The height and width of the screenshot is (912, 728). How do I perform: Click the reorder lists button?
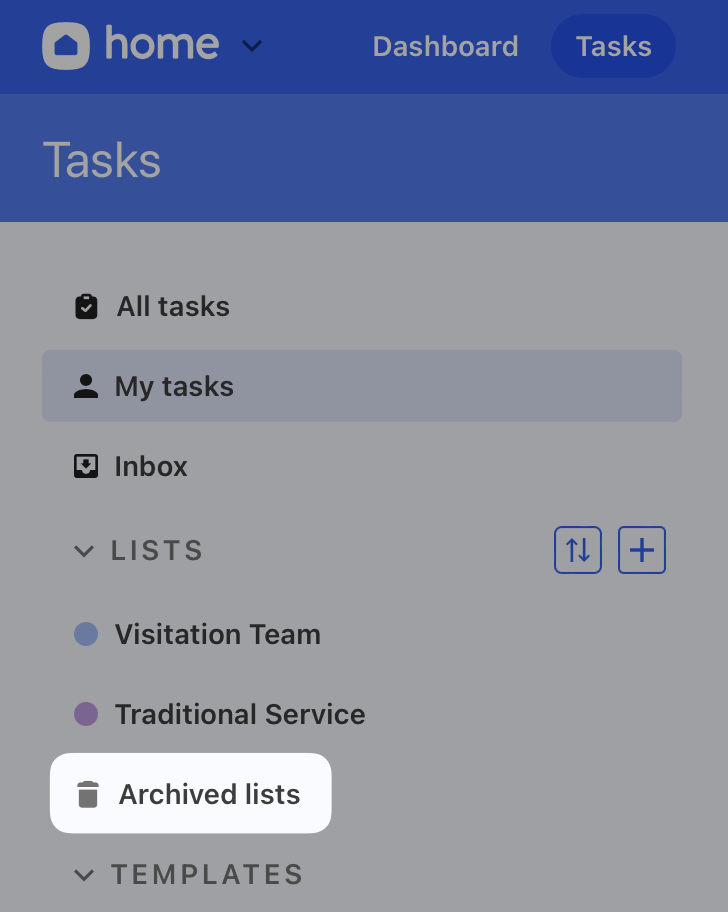[x=578, y=550]
